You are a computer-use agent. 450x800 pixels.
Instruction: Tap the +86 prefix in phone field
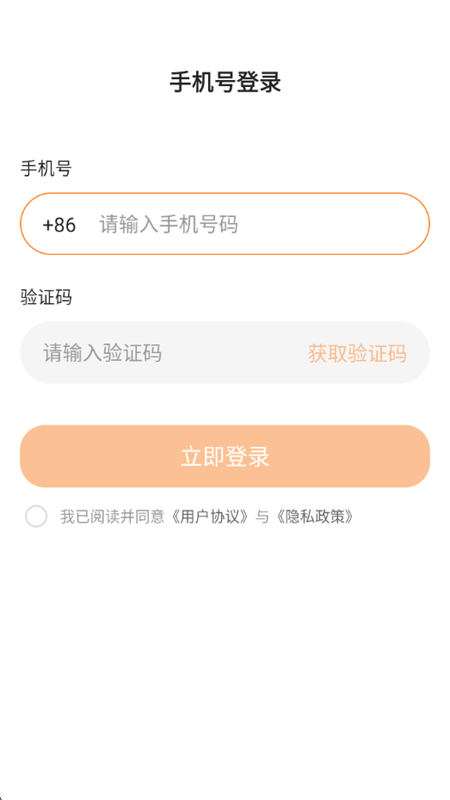coord(59,225)
